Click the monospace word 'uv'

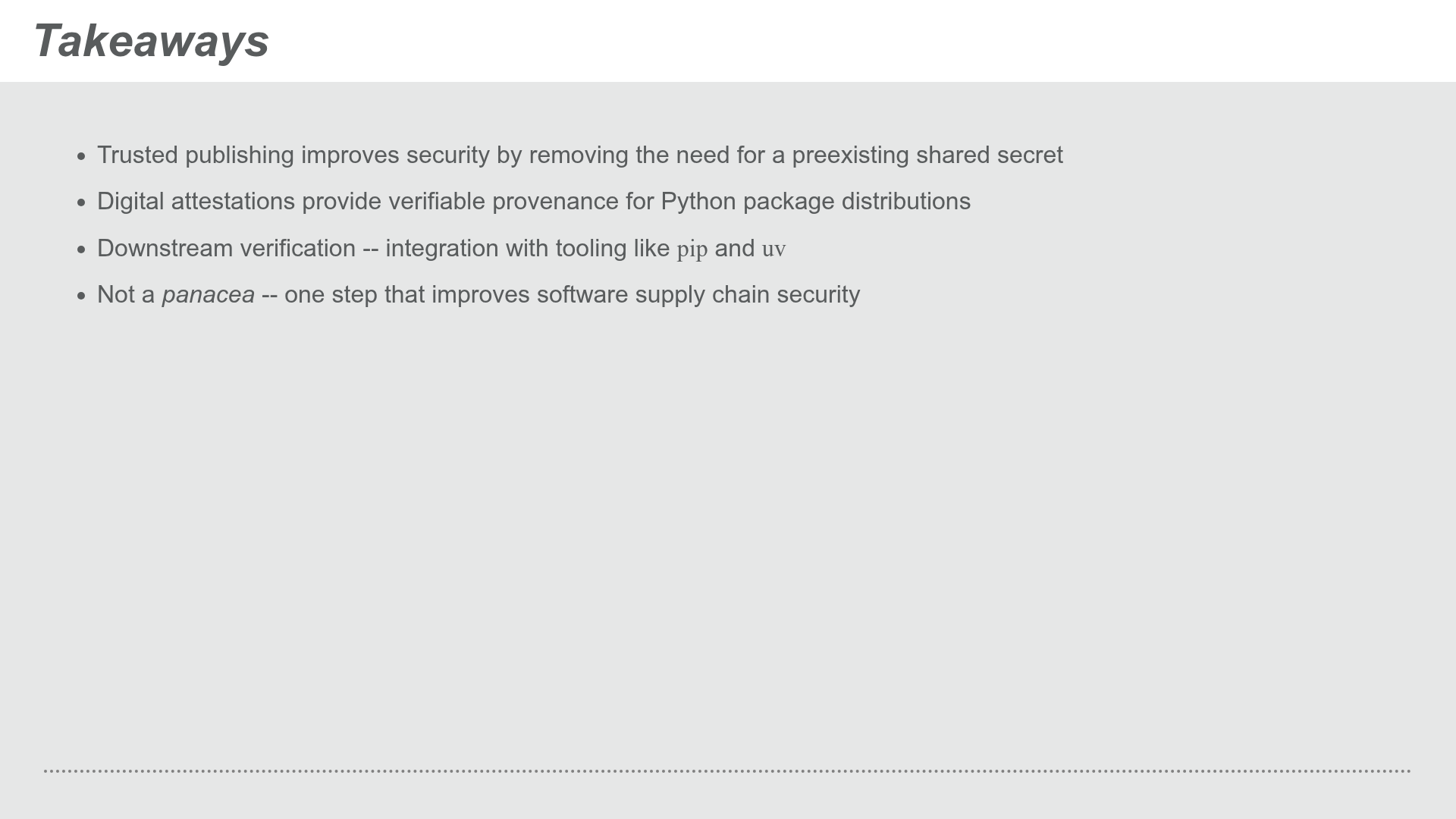tap(774, 249)
